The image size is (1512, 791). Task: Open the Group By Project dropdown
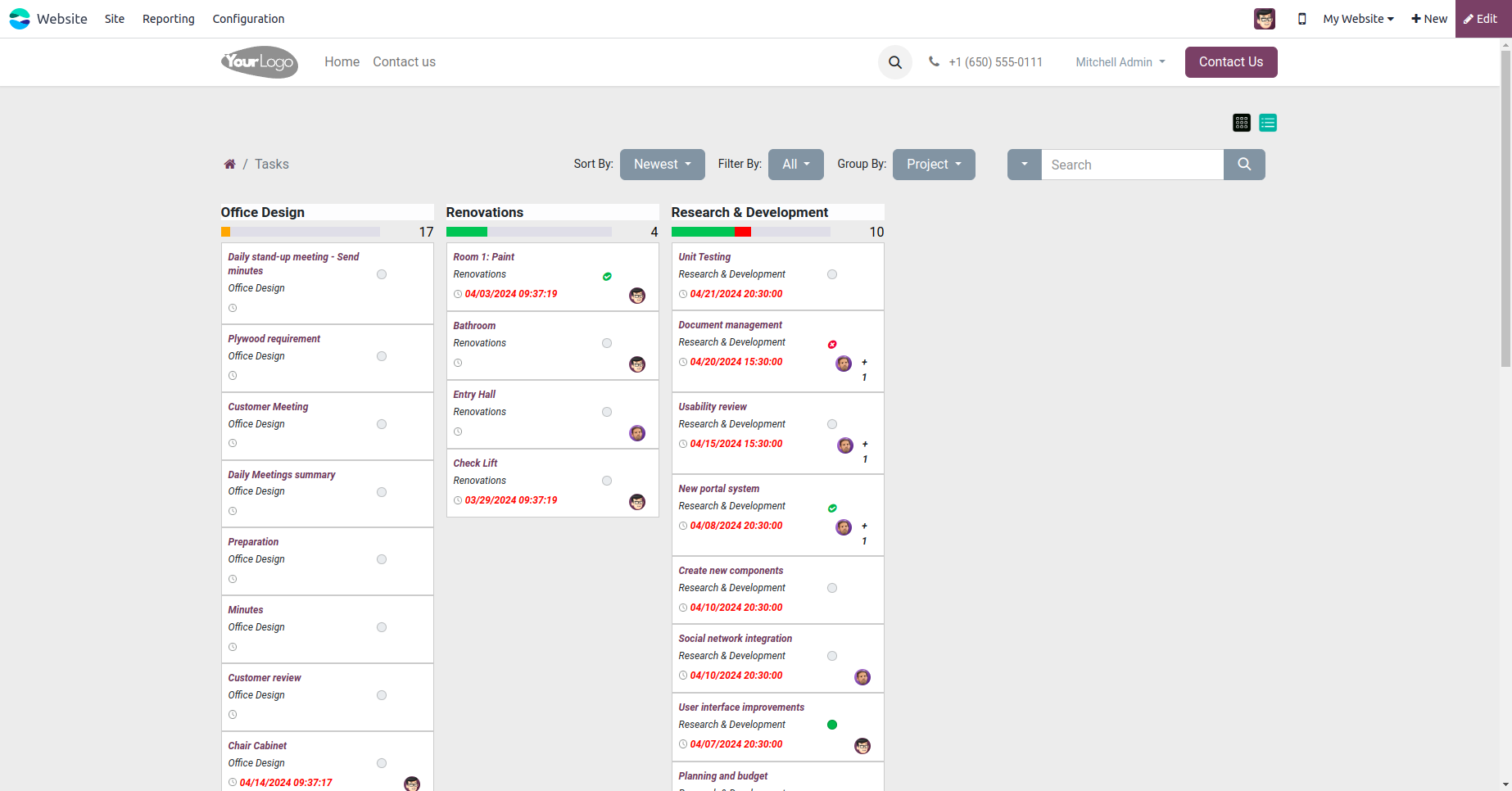(x=934, y=165)
